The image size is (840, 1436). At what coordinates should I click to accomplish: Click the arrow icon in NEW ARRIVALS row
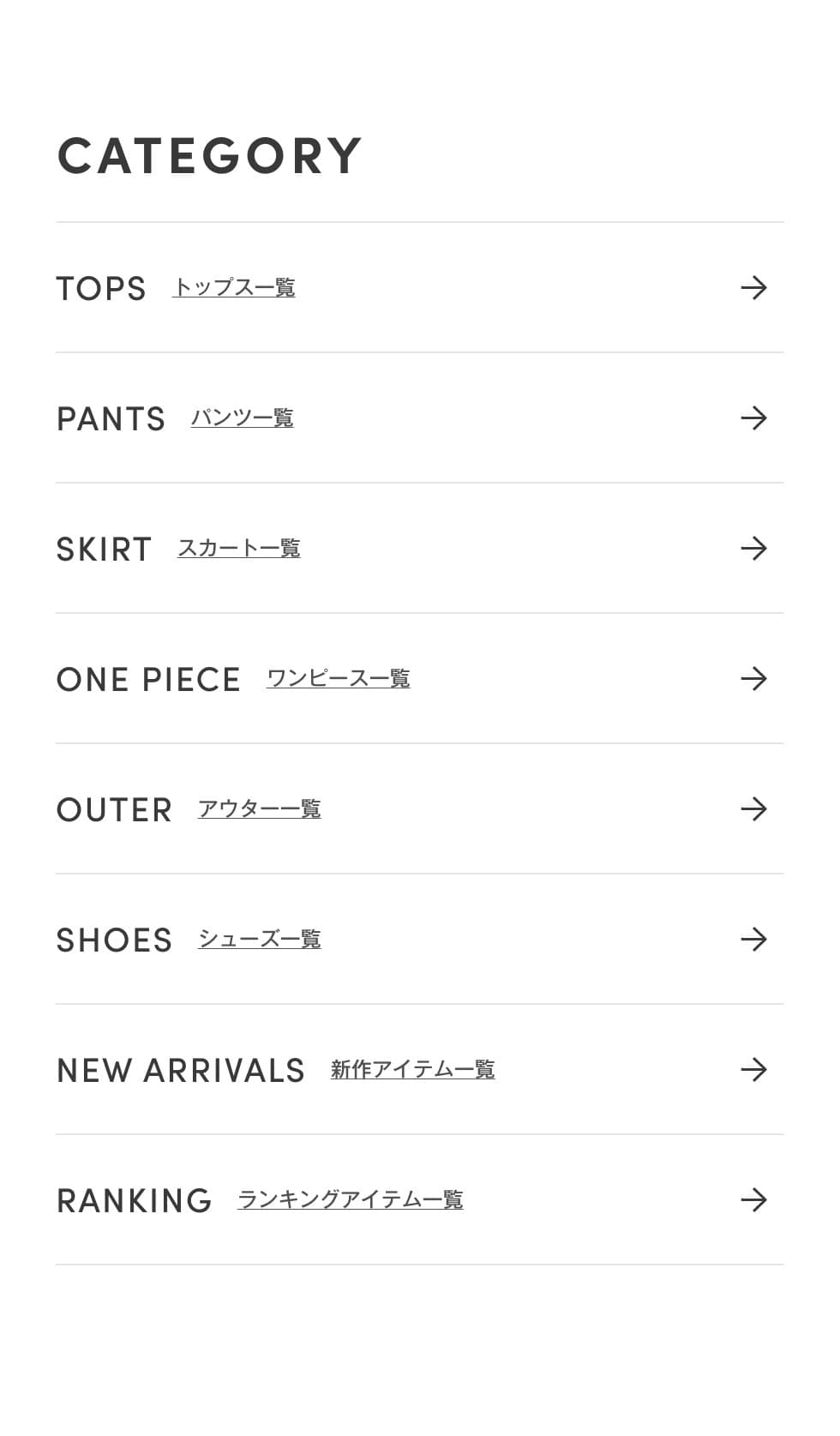753,1070
